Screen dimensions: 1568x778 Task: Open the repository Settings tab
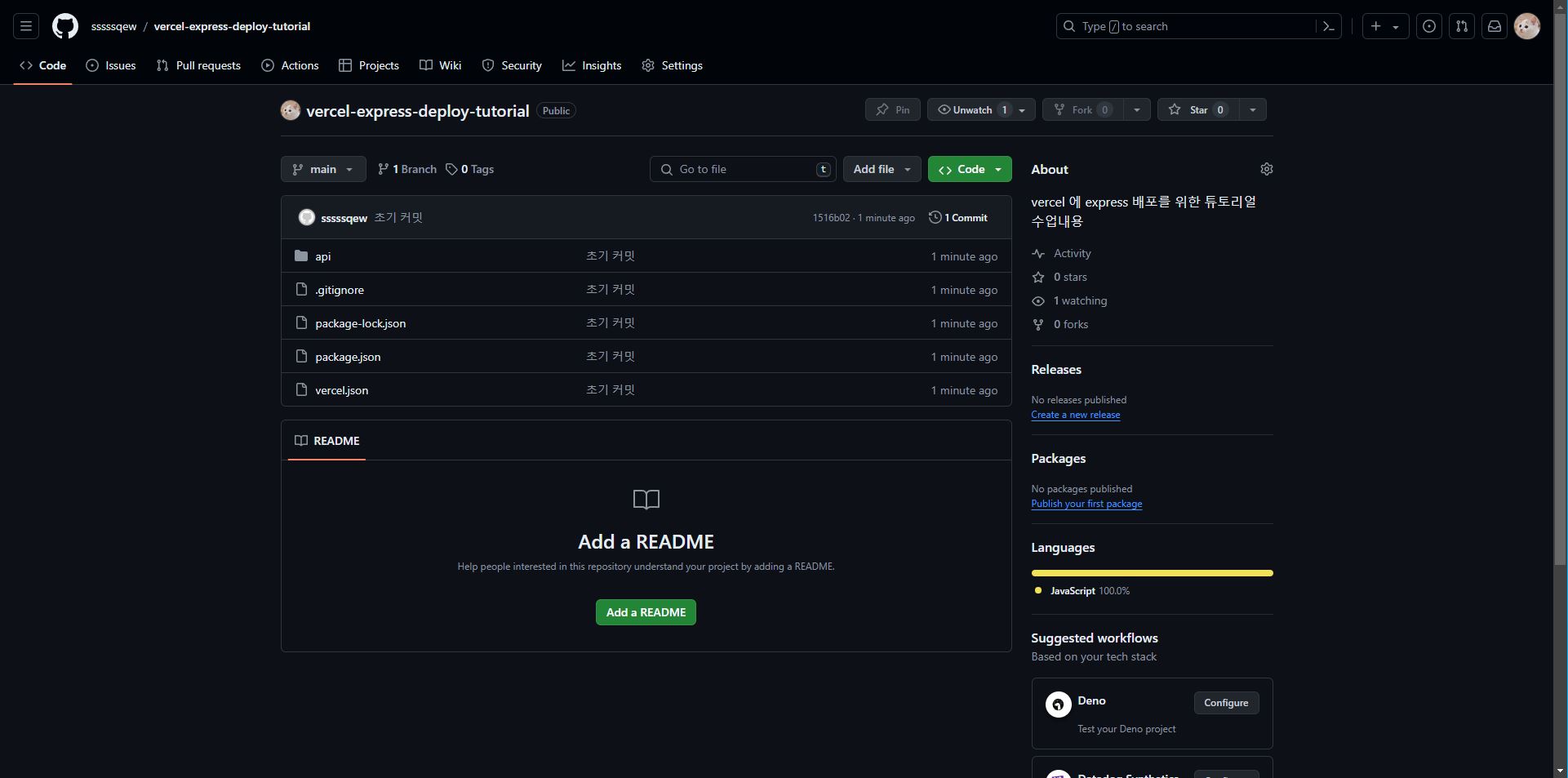(672, 65)
